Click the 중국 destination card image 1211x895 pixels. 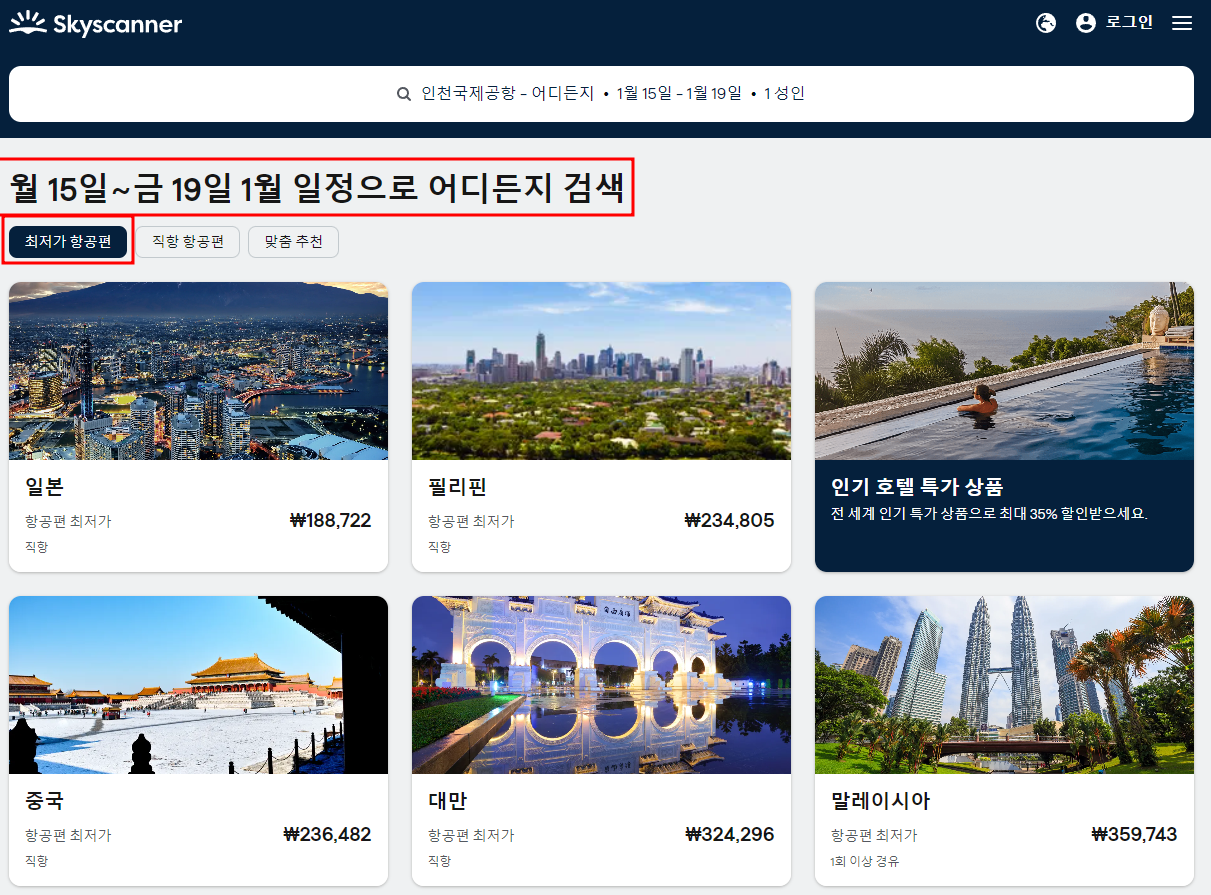198,685
